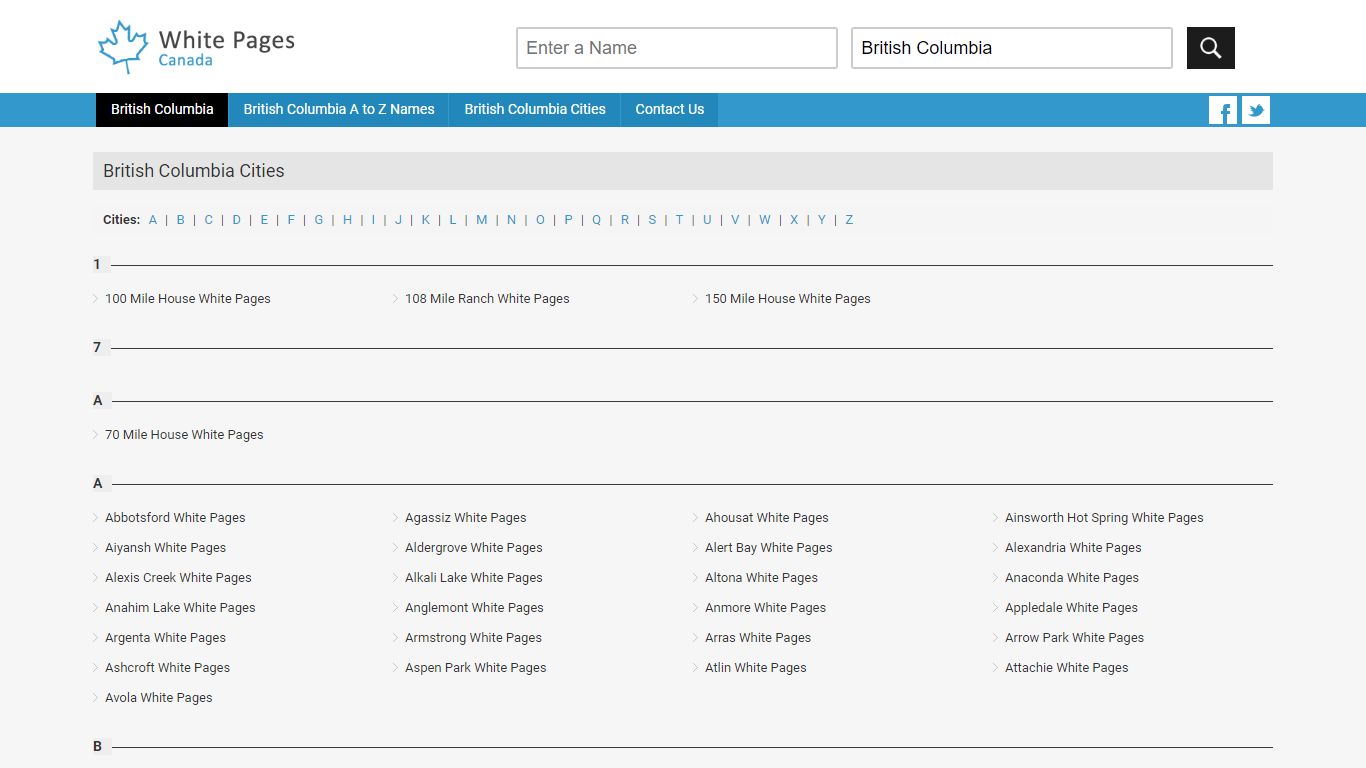Open Anahim Lake White Pages link
Viewport: 1366px width, 768px height.
(180, 608)
